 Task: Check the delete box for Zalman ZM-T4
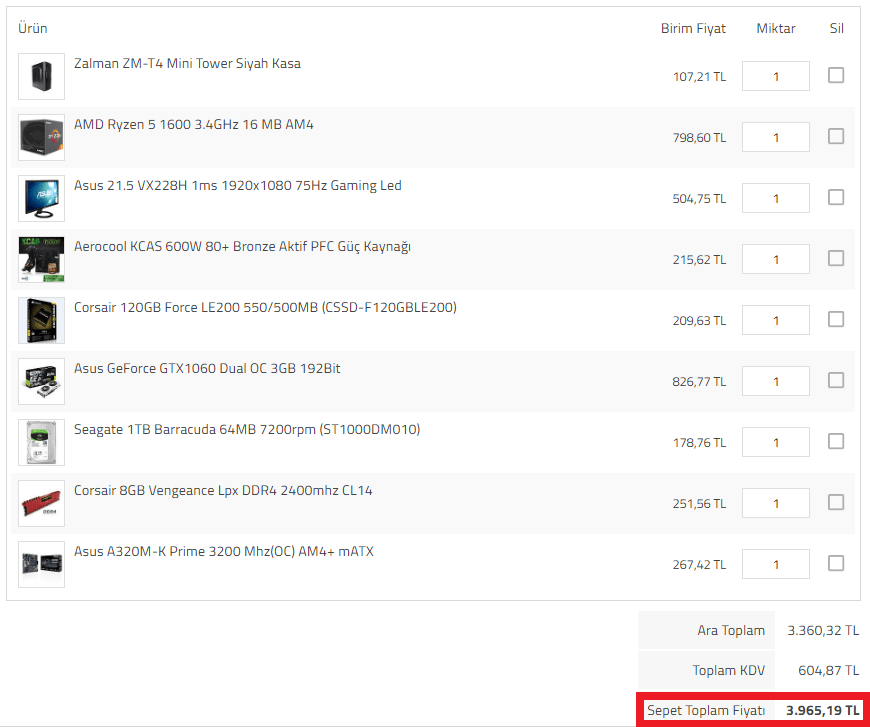836,75
